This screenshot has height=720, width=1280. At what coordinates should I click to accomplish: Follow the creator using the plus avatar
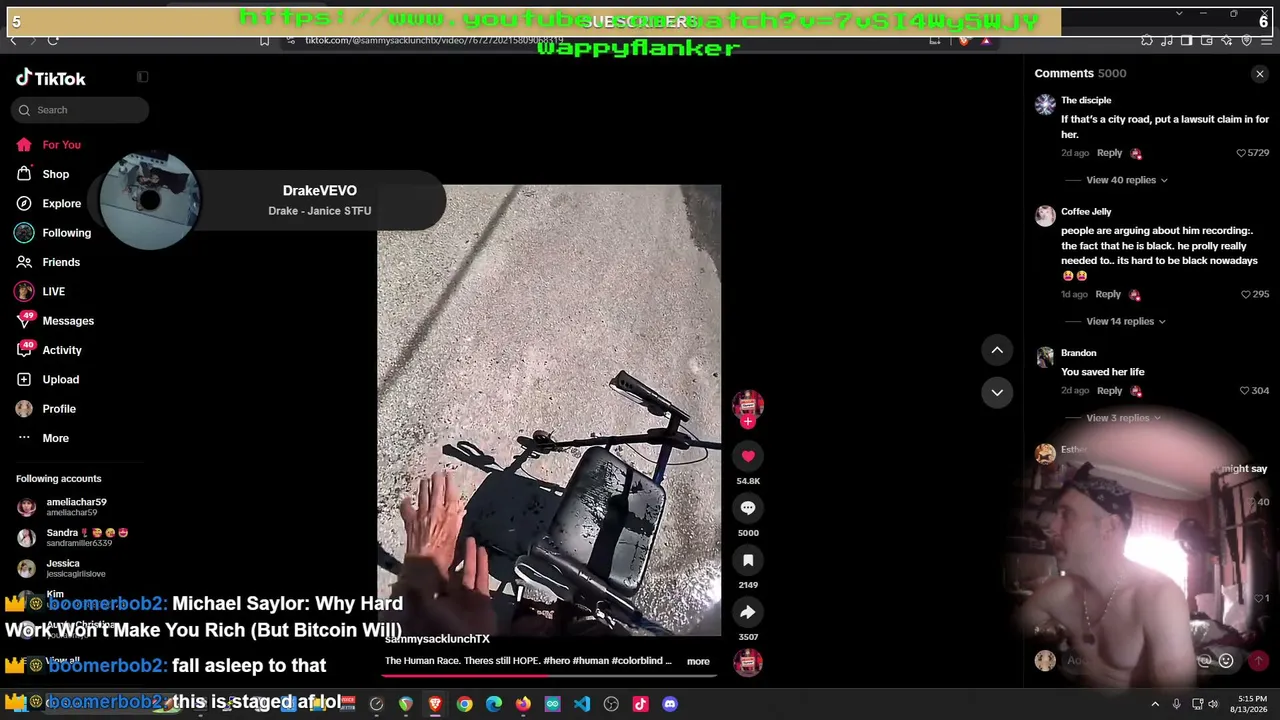[748, 421]
